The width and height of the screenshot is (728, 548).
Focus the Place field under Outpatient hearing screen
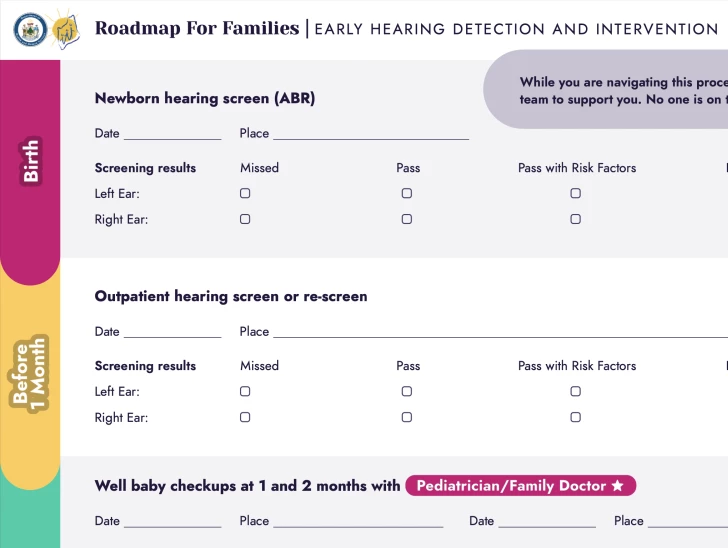pyautogui.click(x=500, y=331)
